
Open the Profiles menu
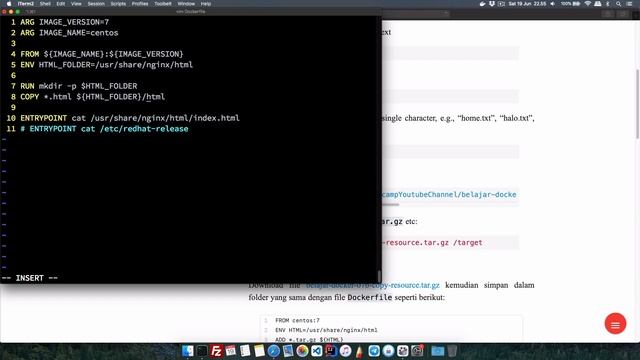(140, 4)
